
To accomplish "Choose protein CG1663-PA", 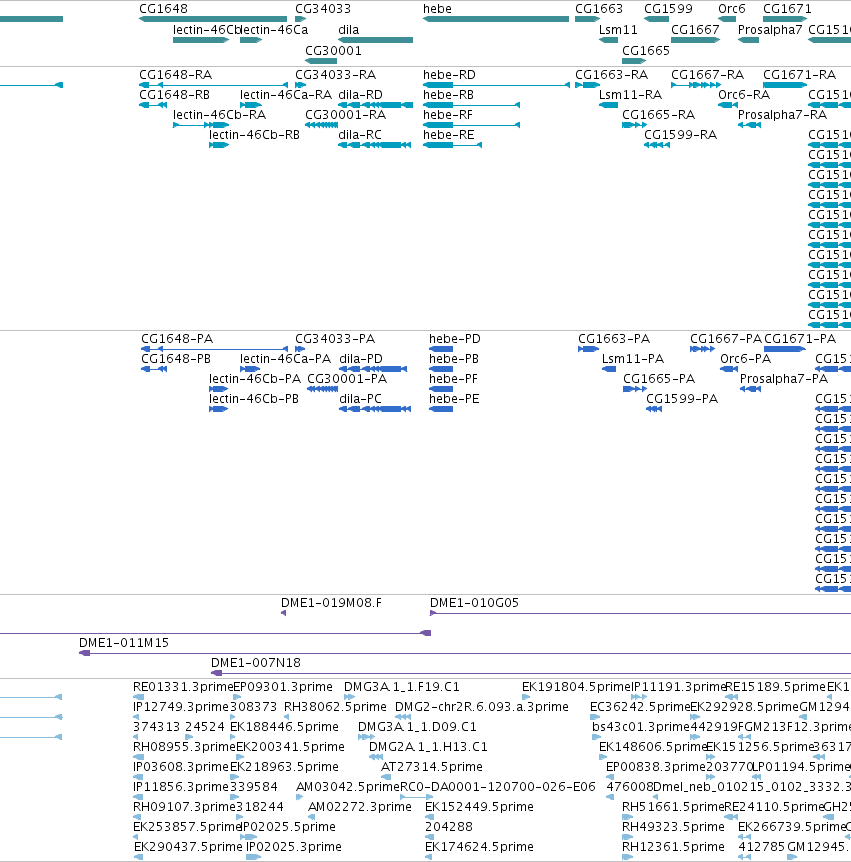I will click(x=614, y=339).
